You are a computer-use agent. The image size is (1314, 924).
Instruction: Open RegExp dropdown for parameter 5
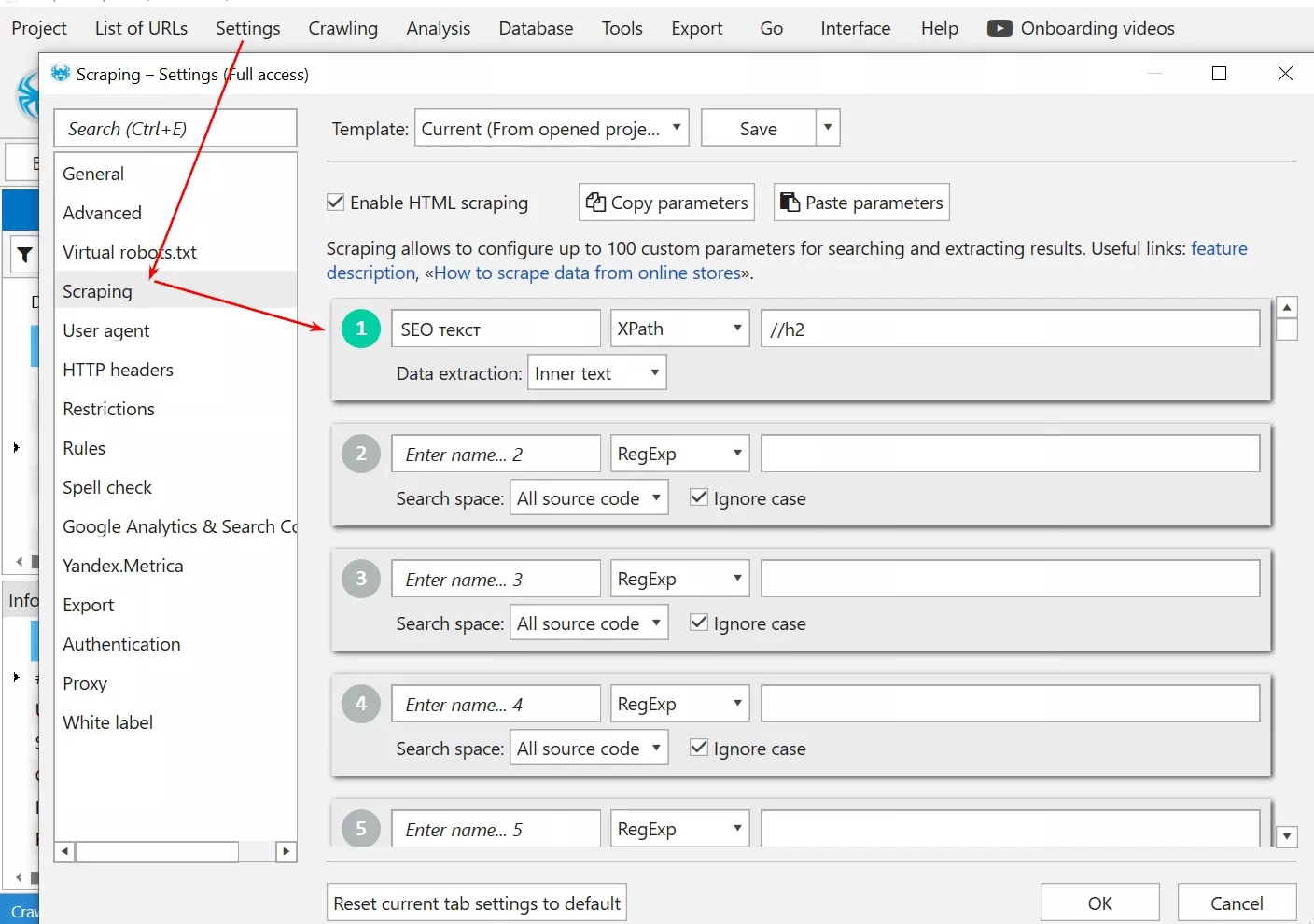pos(679,829)
